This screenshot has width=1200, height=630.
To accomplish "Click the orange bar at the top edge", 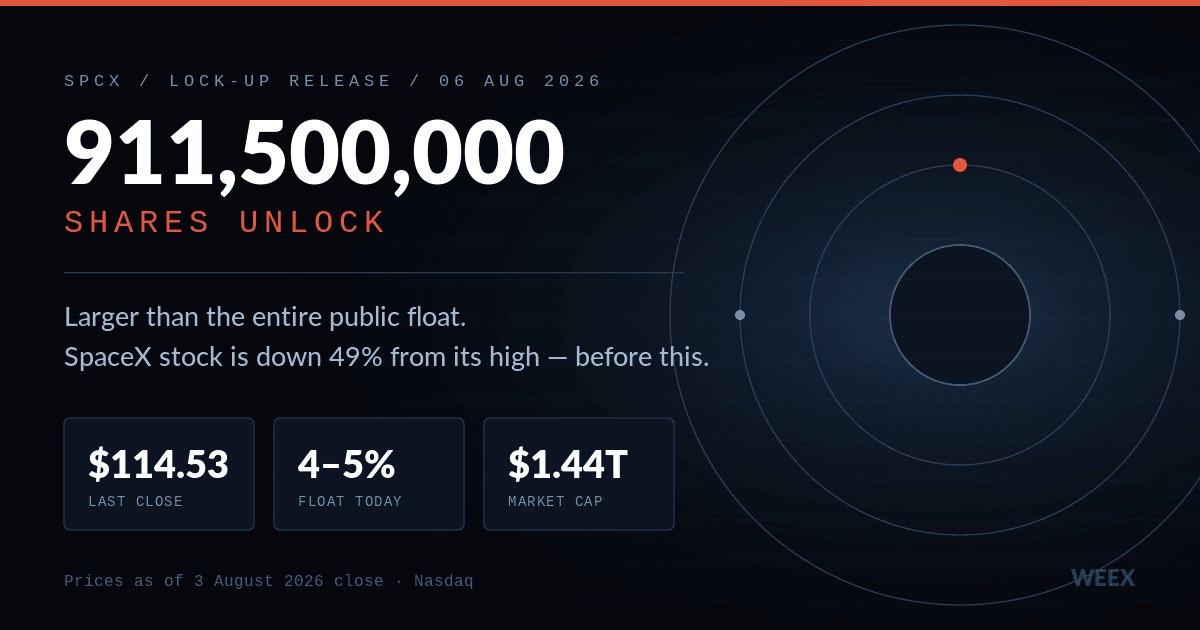I will coord(600,3).
